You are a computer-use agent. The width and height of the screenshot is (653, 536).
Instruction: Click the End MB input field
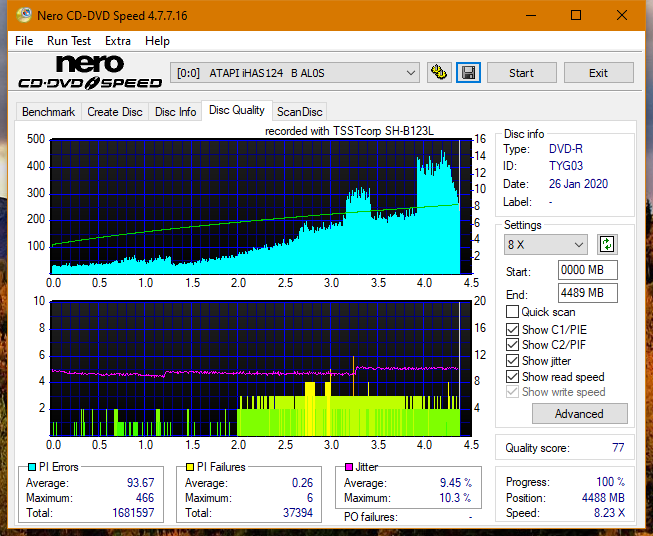[588, 293]
